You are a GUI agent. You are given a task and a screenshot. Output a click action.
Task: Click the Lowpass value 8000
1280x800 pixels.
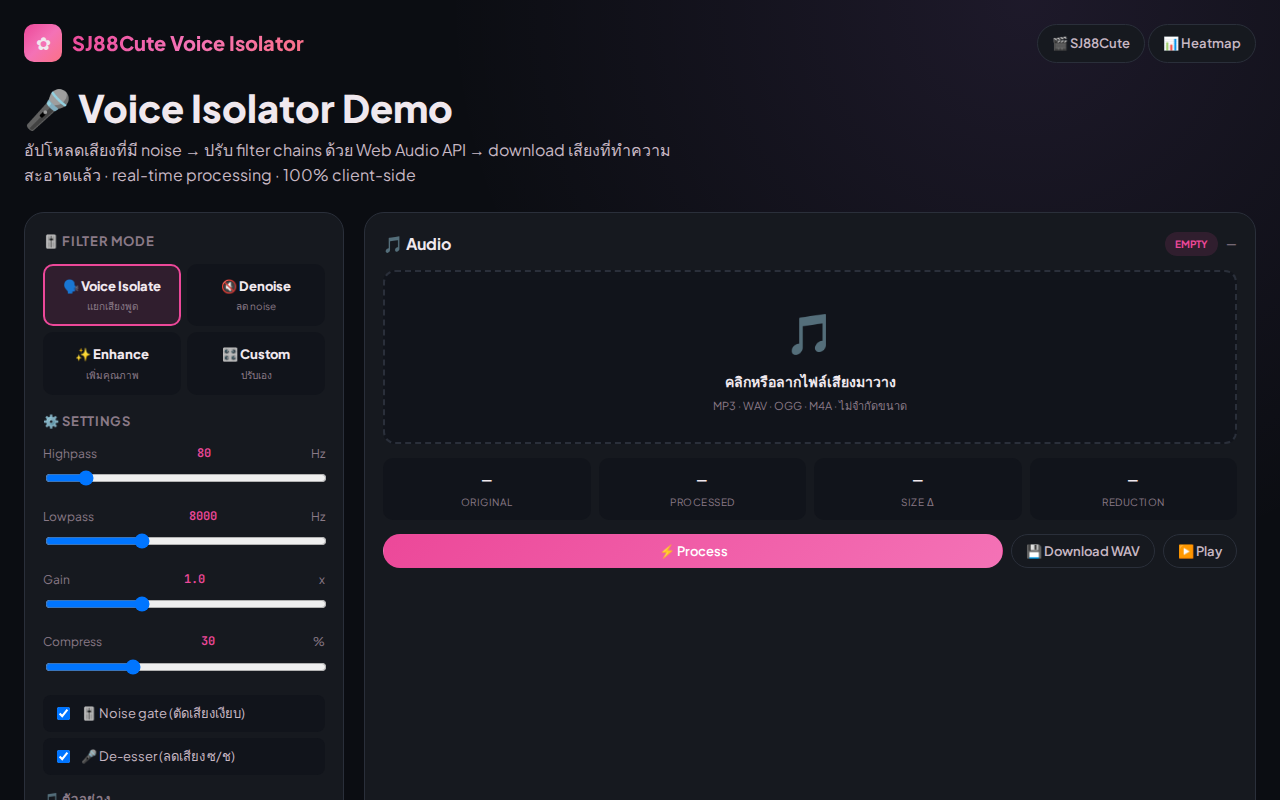click(203, 517)
